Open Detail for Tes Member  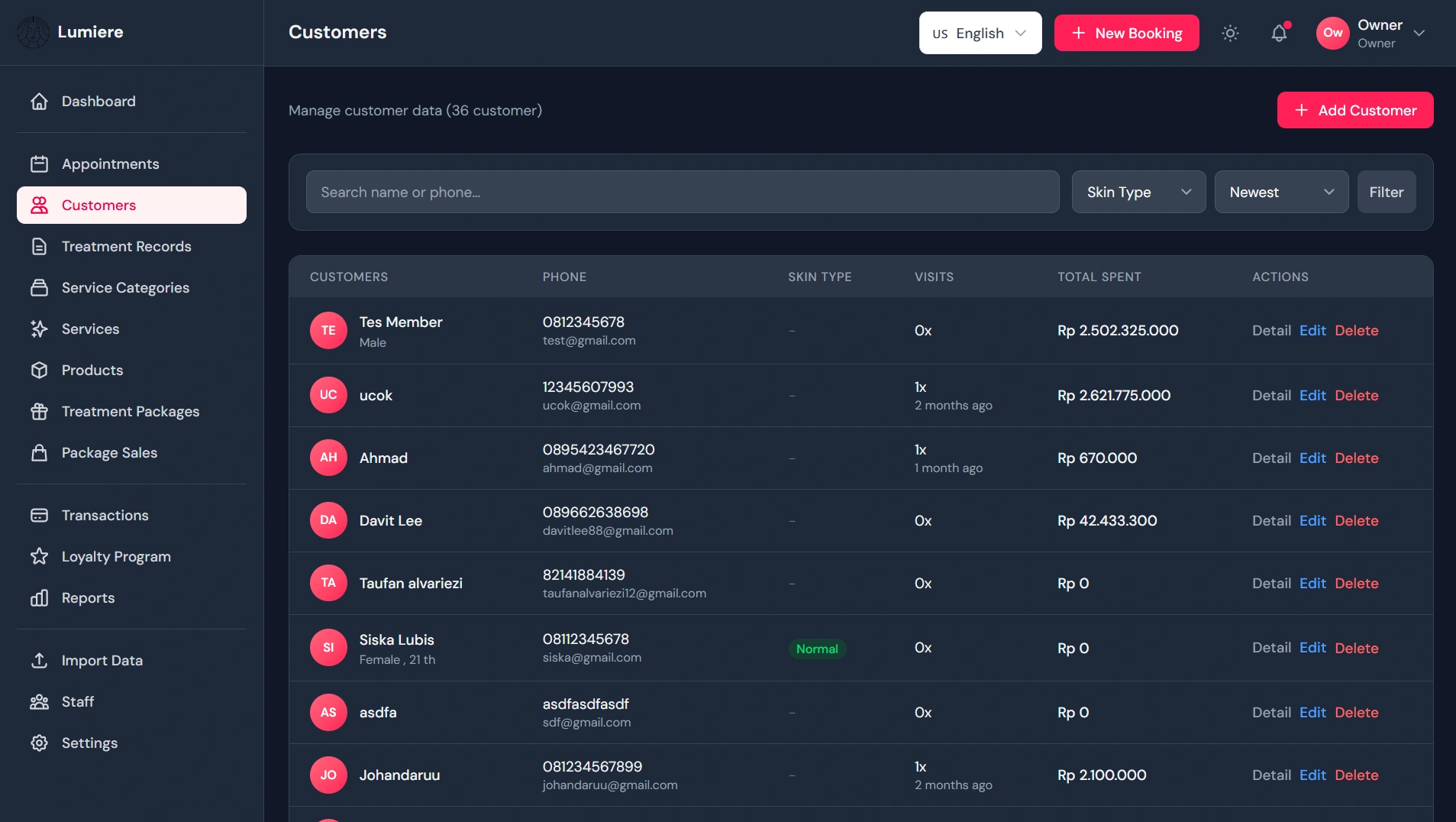[1271, 331]
